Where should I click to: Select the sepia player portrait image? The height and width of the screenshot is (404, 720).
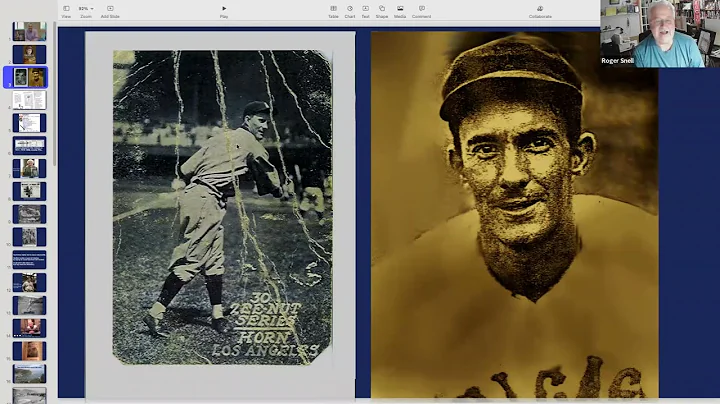pyautogui.click(x=514, y=214)
